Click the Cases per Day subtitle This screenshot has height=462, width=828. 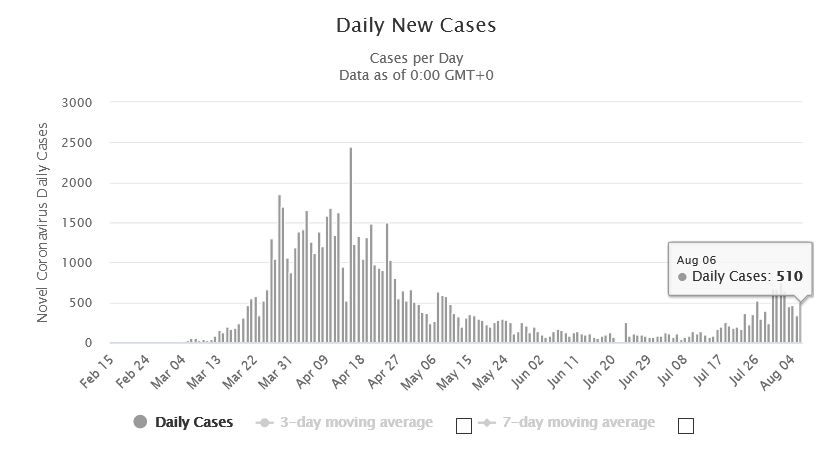(416, 58)
